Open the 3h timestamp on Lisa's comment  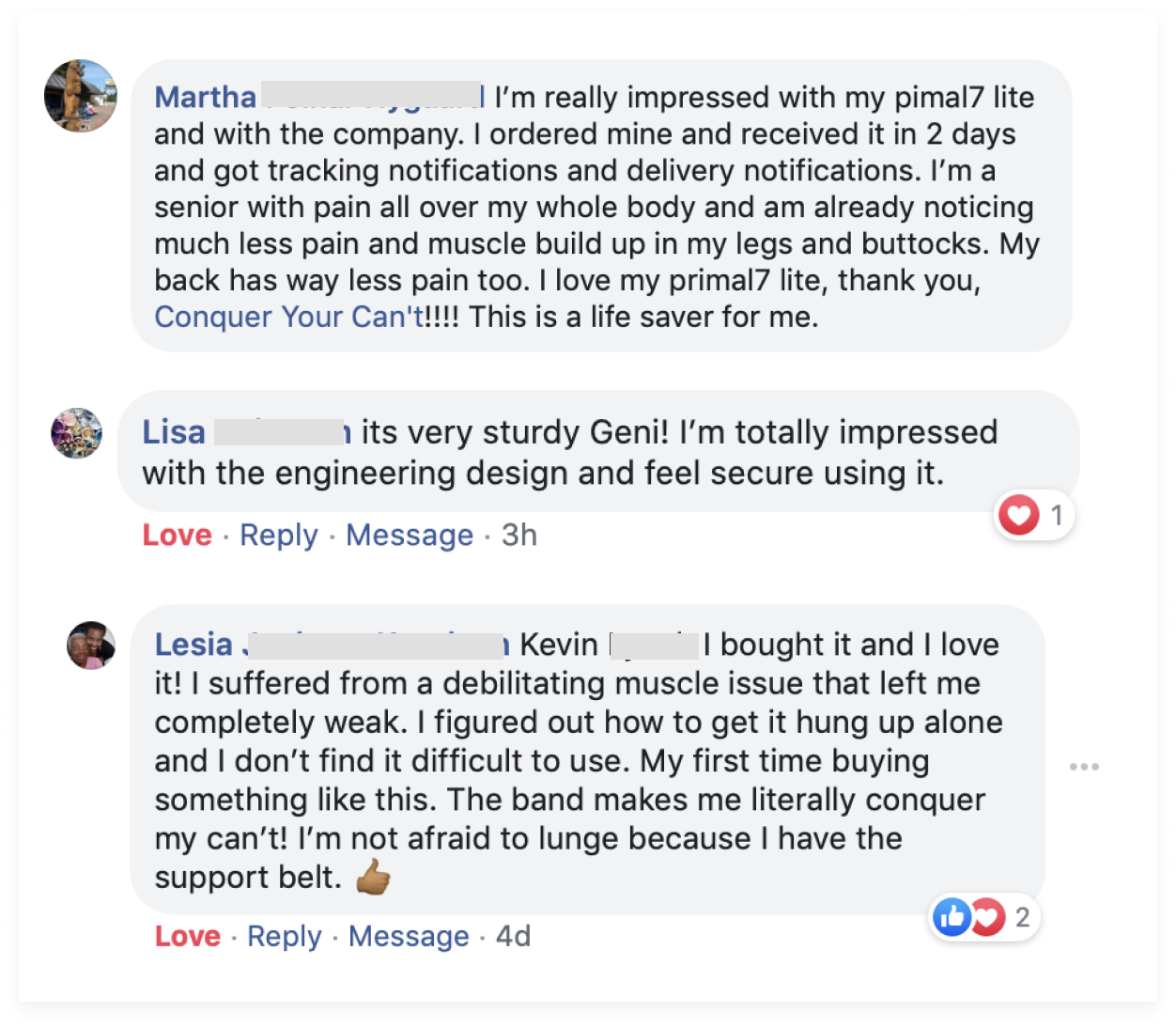[519, 535]
